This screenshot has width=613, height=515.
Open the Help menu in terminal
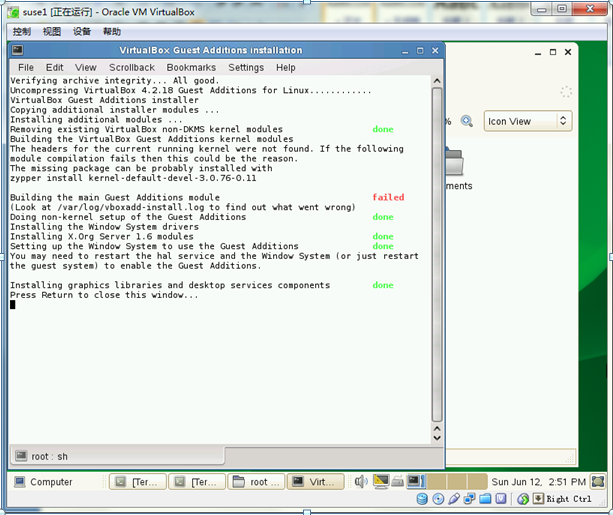[x=286, y=68]
